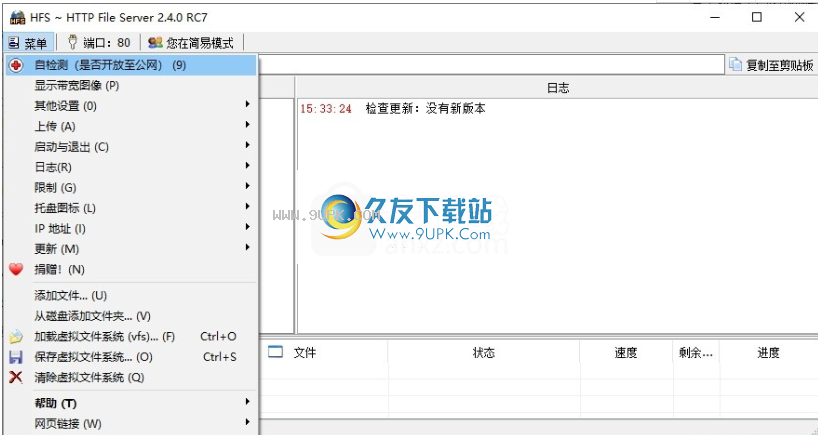This screenshot has width=818, height=435.
Task: Click the load VFS folder icon
Action: click(16, 336)
